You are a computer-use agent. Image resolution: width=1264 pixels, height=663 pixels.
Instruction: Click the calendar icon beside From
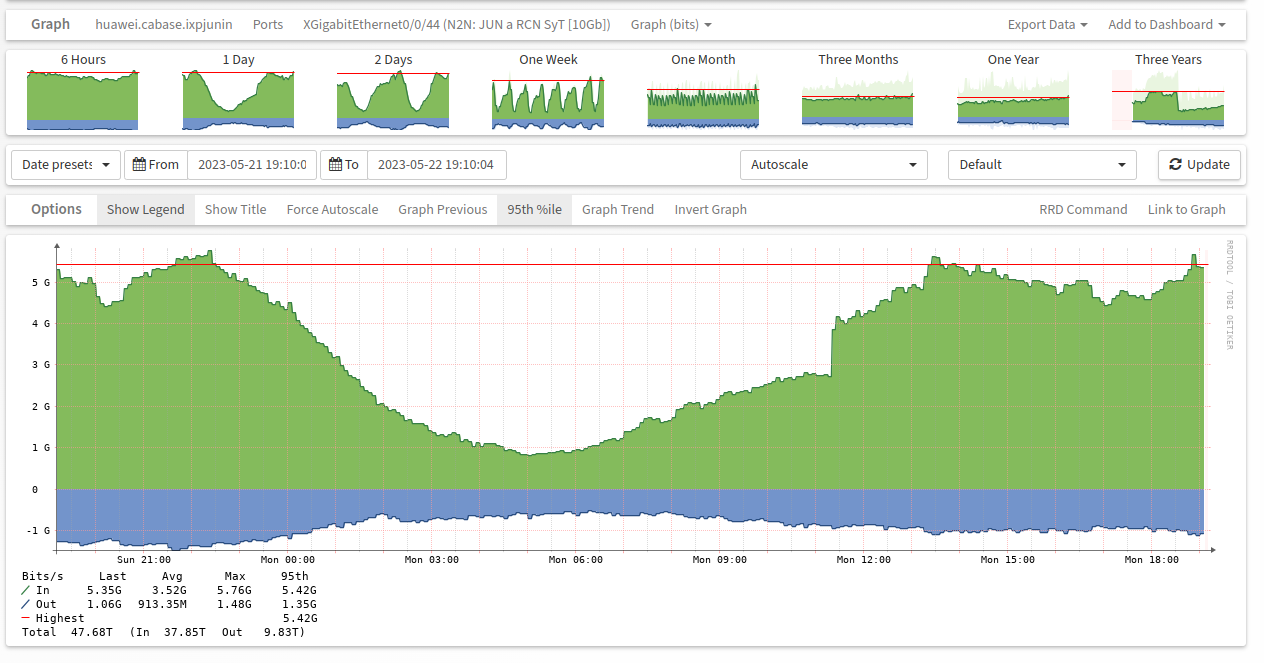tap(140, 165)
